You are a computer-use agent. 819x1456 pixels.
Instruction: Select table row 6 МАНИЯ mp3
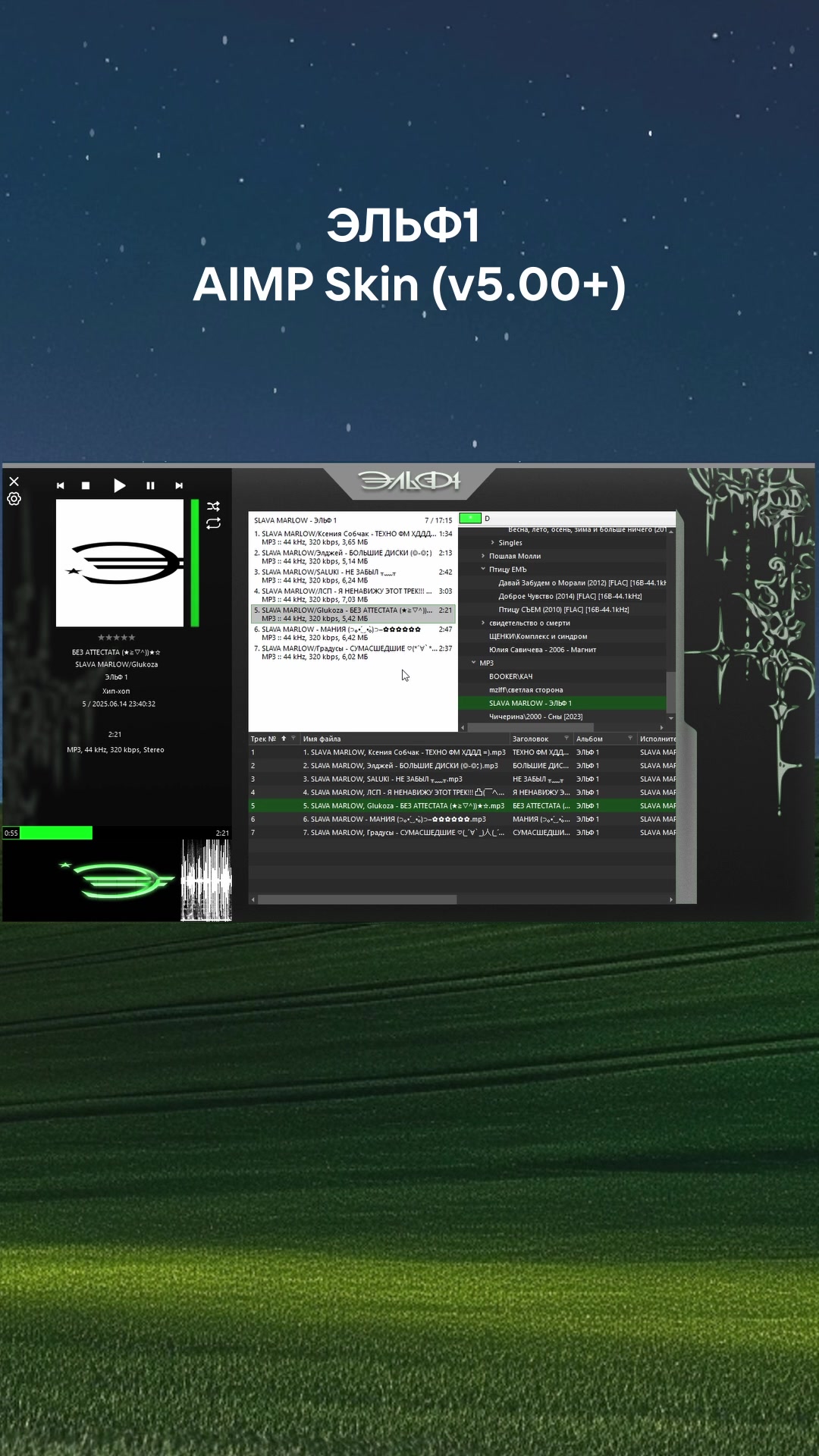click(x=462, y=819)
